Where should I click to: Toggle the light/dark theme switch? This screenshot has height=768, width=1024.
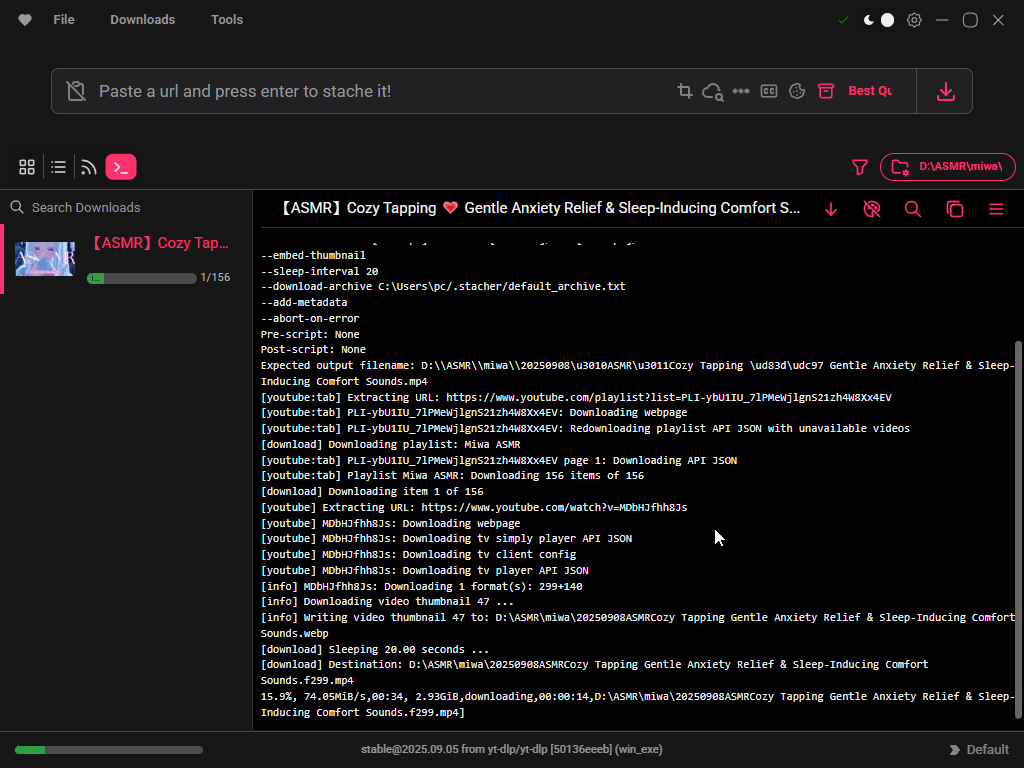(878, 20)
